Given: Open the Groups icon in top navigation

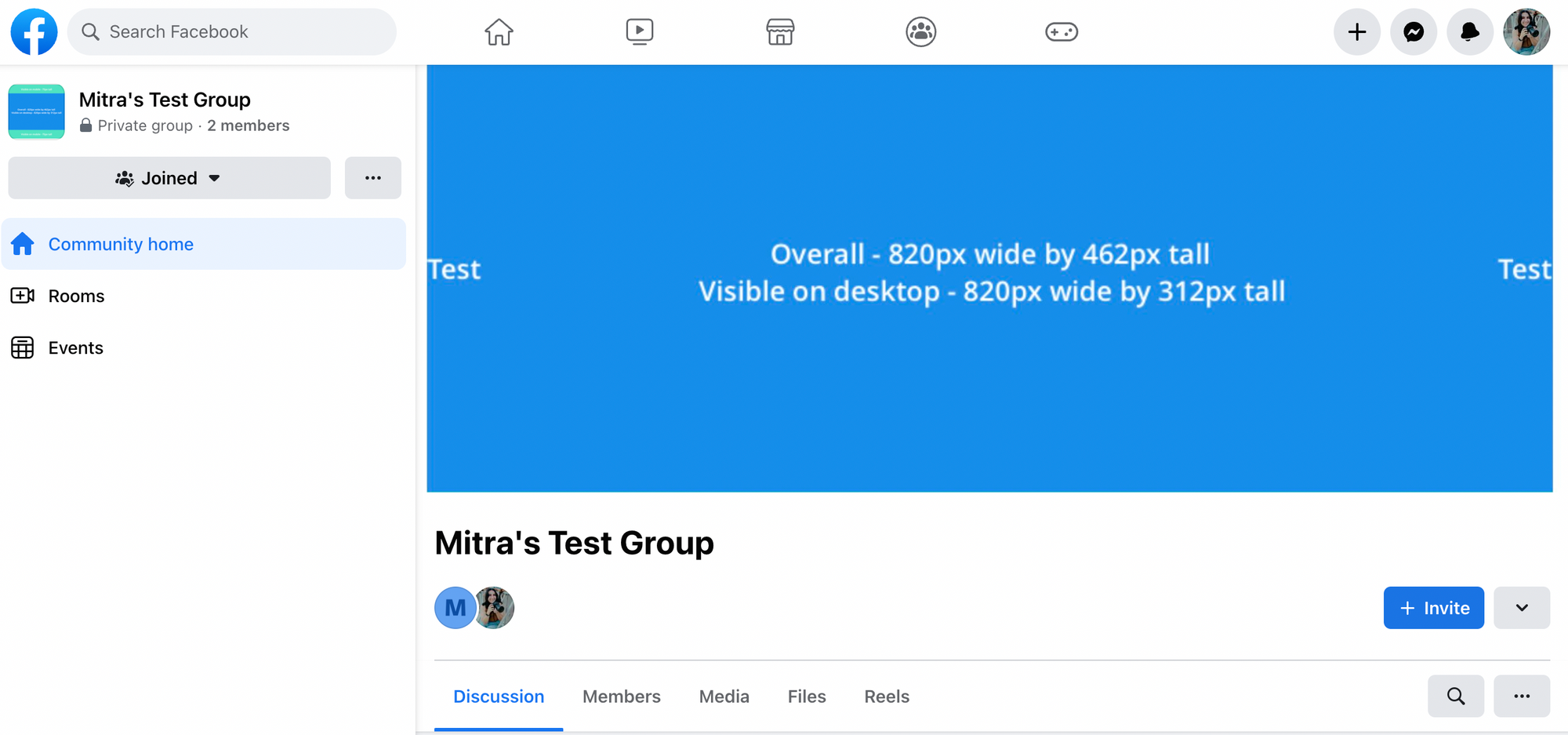Looking at the screenshot, I should click(x=920, y=32).
